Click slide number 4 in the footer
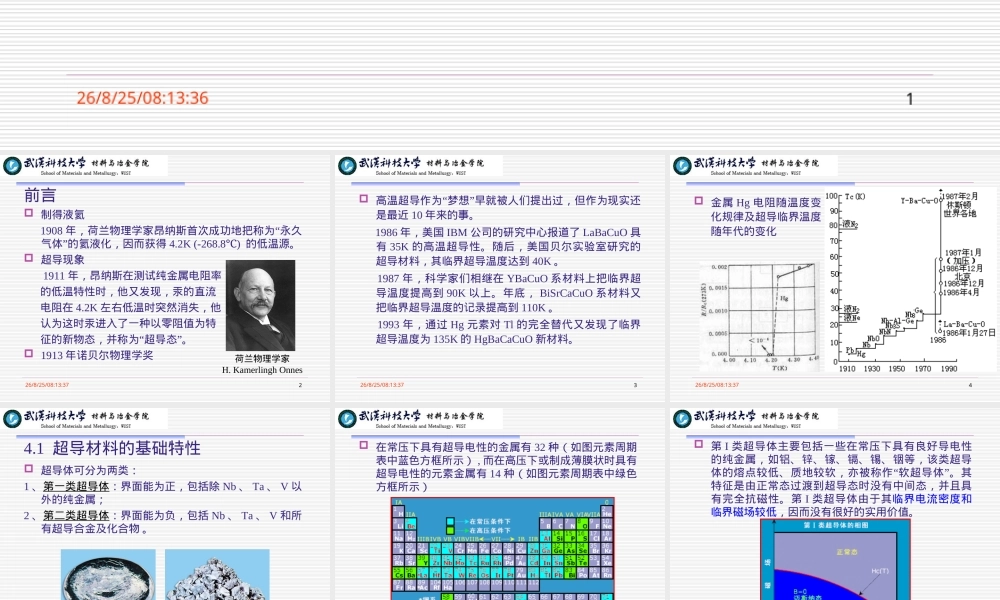The width and height of the screenshot is (1000, 600). pos(970,385)
